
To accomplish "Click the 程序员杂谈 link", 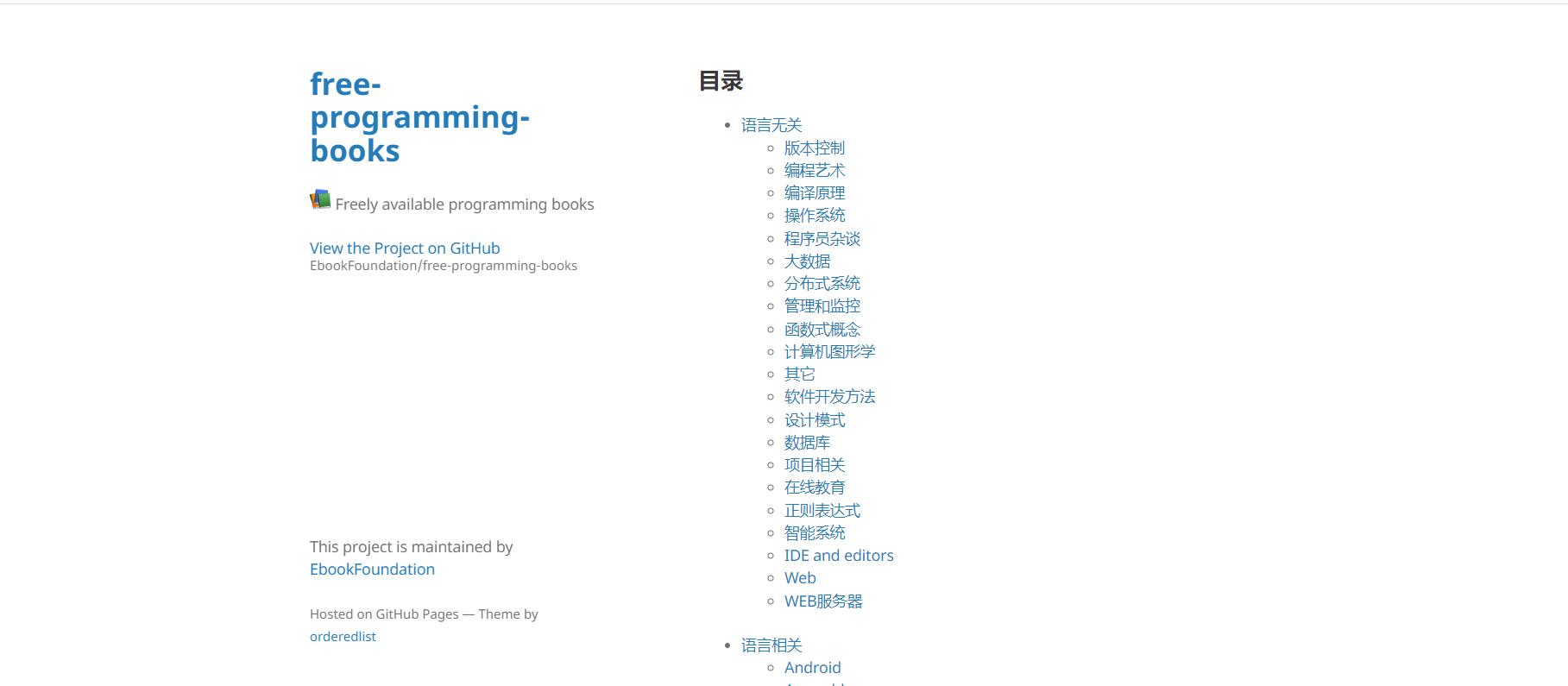I will [822, 238].
